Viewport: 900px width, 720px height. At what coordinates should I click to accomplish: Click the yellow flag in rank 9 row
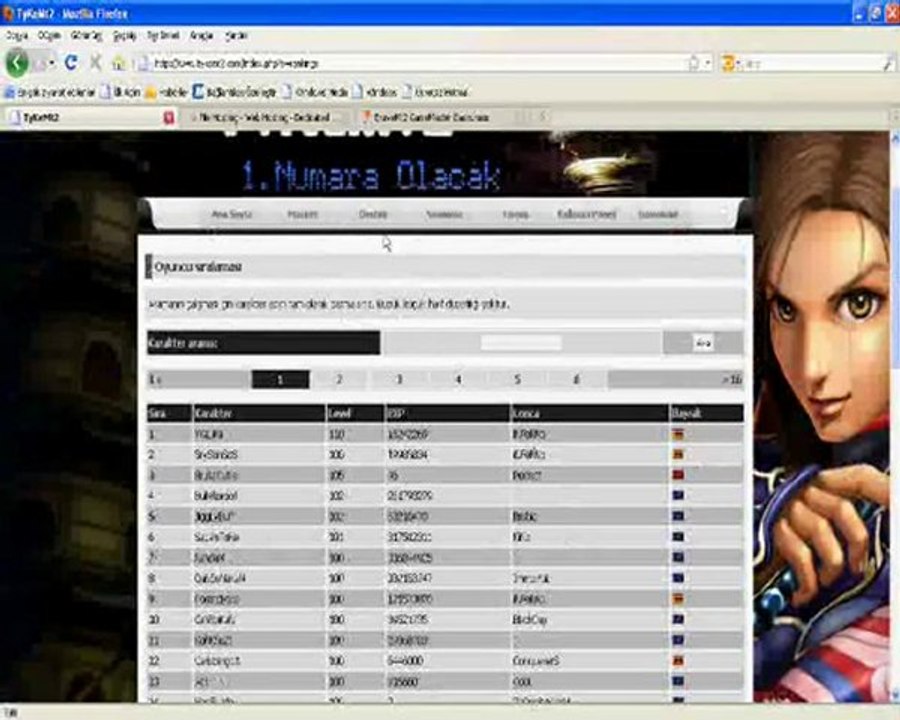(x=678, y=598)
